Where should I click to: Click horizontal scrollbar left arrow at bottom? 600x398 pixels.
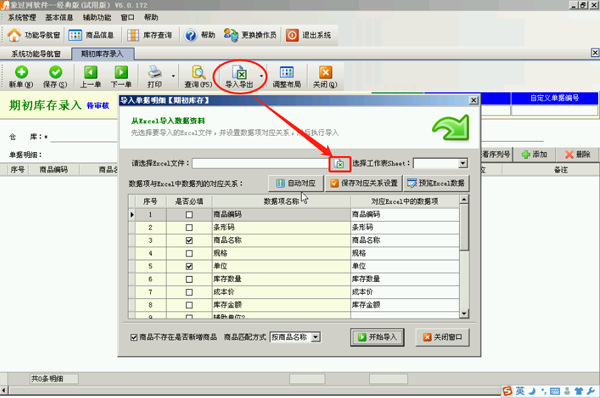(x=4, y=390)
